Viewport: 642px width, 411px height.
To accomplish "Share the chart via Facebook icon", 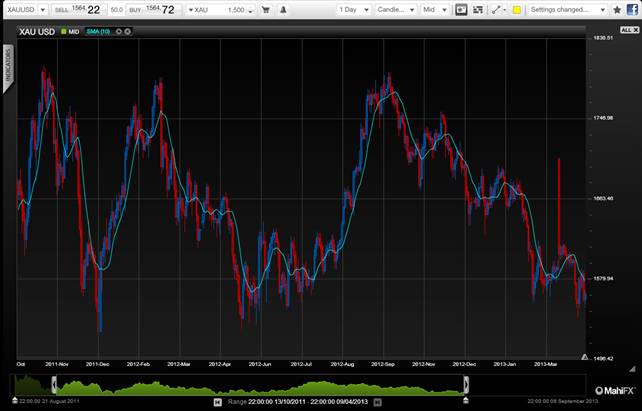I will click(x=632, y=9).
